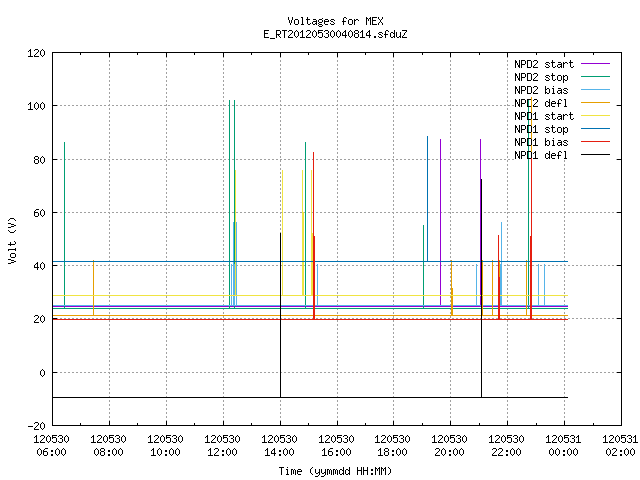This screenshot has width=640, height=480.
Task: Click the "16:00" x-axis time label
Action: (x=336, y=453)
